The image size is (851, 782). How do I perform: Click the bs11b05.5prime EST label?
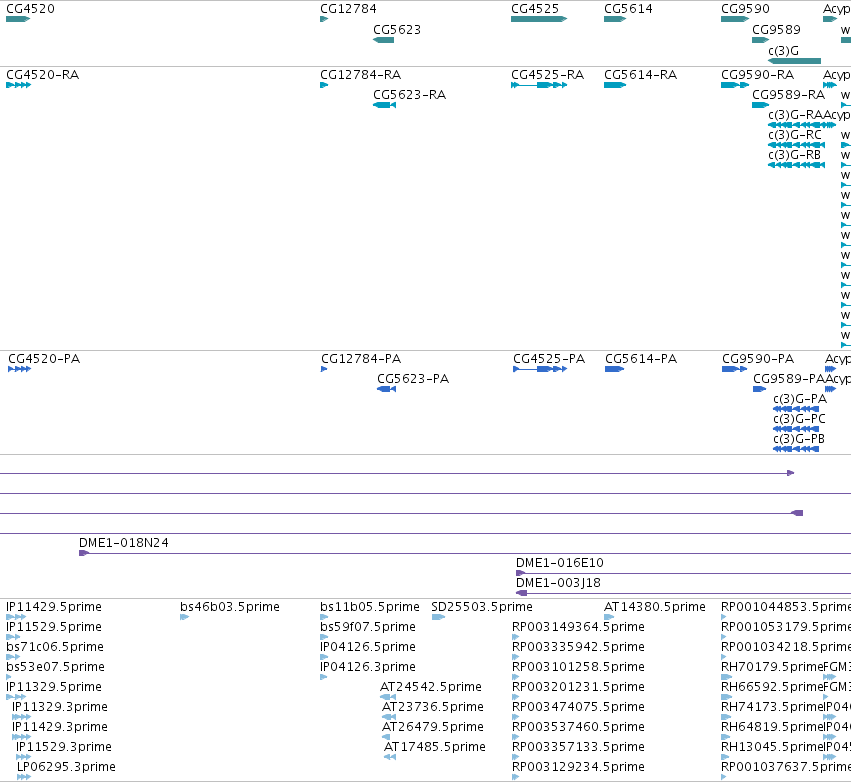(370, 607)
